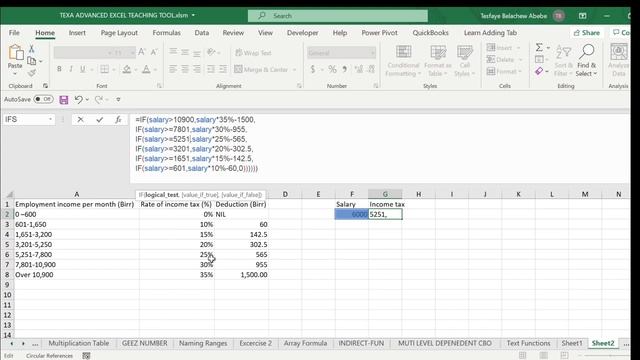Apply Comma Style format
The image size is (640, 360).
345,69
